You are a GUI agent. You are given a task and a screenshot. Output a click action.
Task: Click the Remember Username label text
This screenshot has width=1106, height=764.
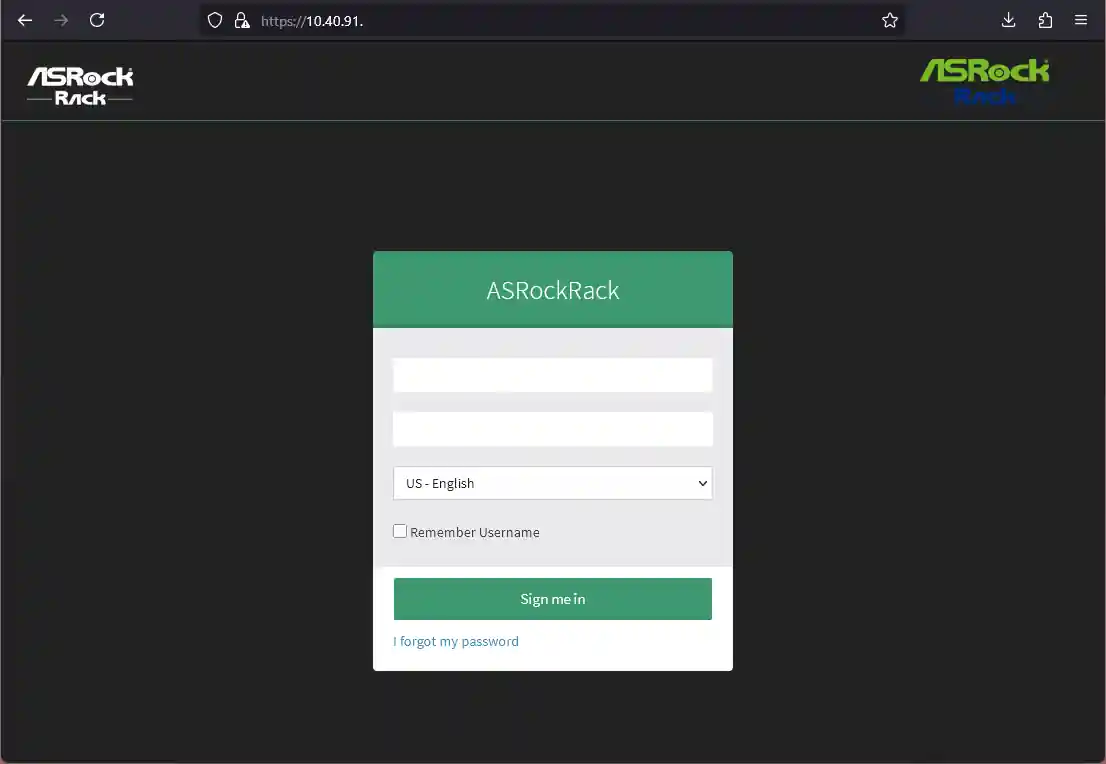(x=475, y=533)
